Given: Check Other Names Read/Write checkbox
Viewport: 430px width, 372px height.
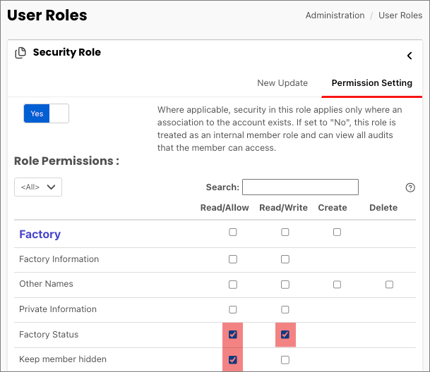Looking at the screenshot, I should pos(285,285).
